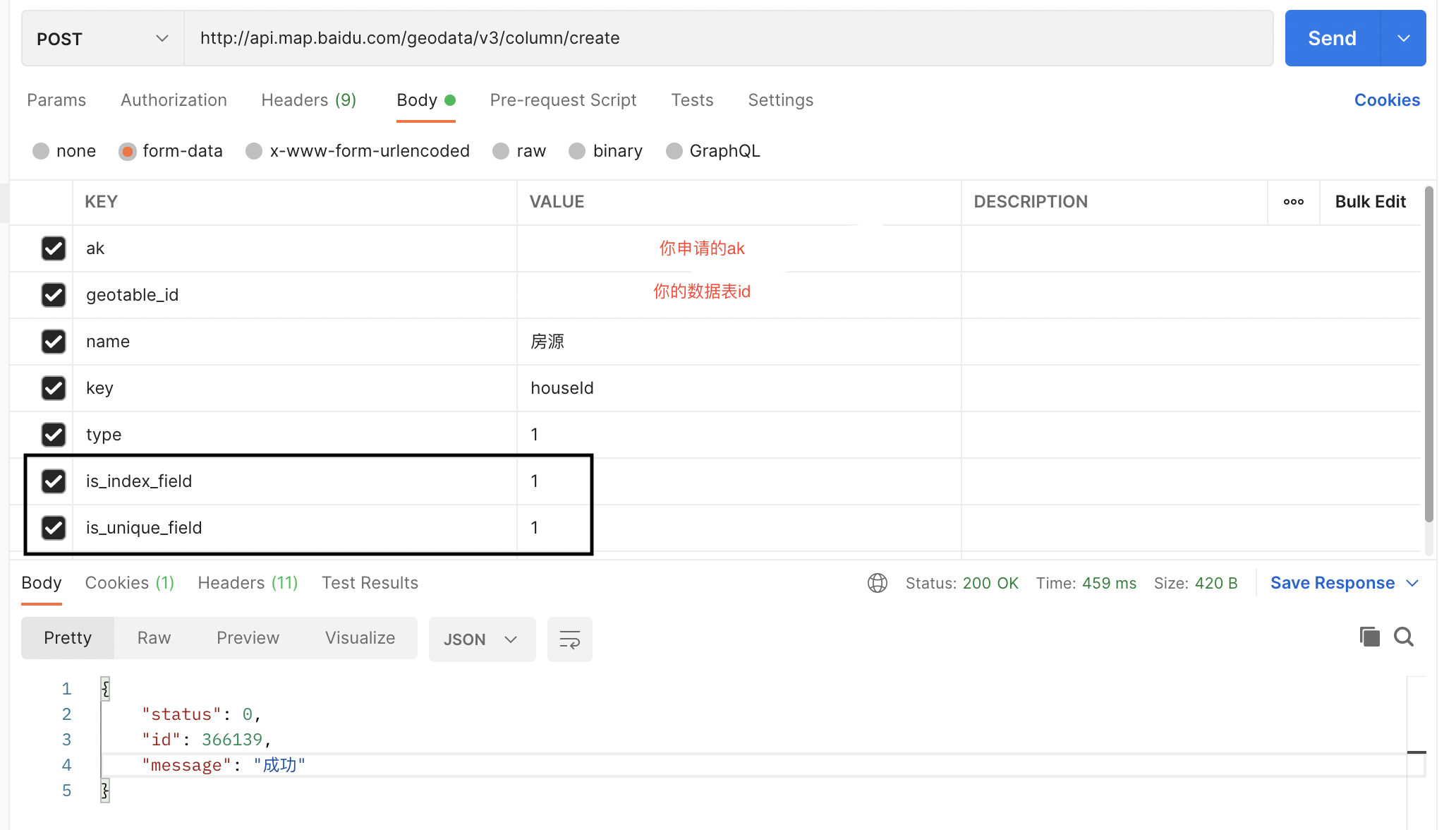The width and height of the screenshot is (1456, 830).
Task: Click the houseId value cell
Action: coord(739,388)
